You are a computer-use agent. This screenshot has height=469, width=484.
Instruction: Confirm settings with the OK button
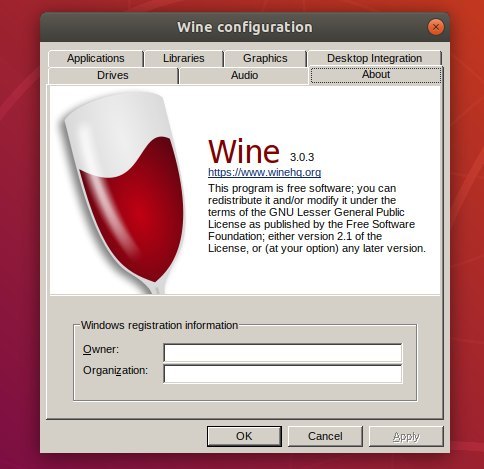tap(244, 436)
